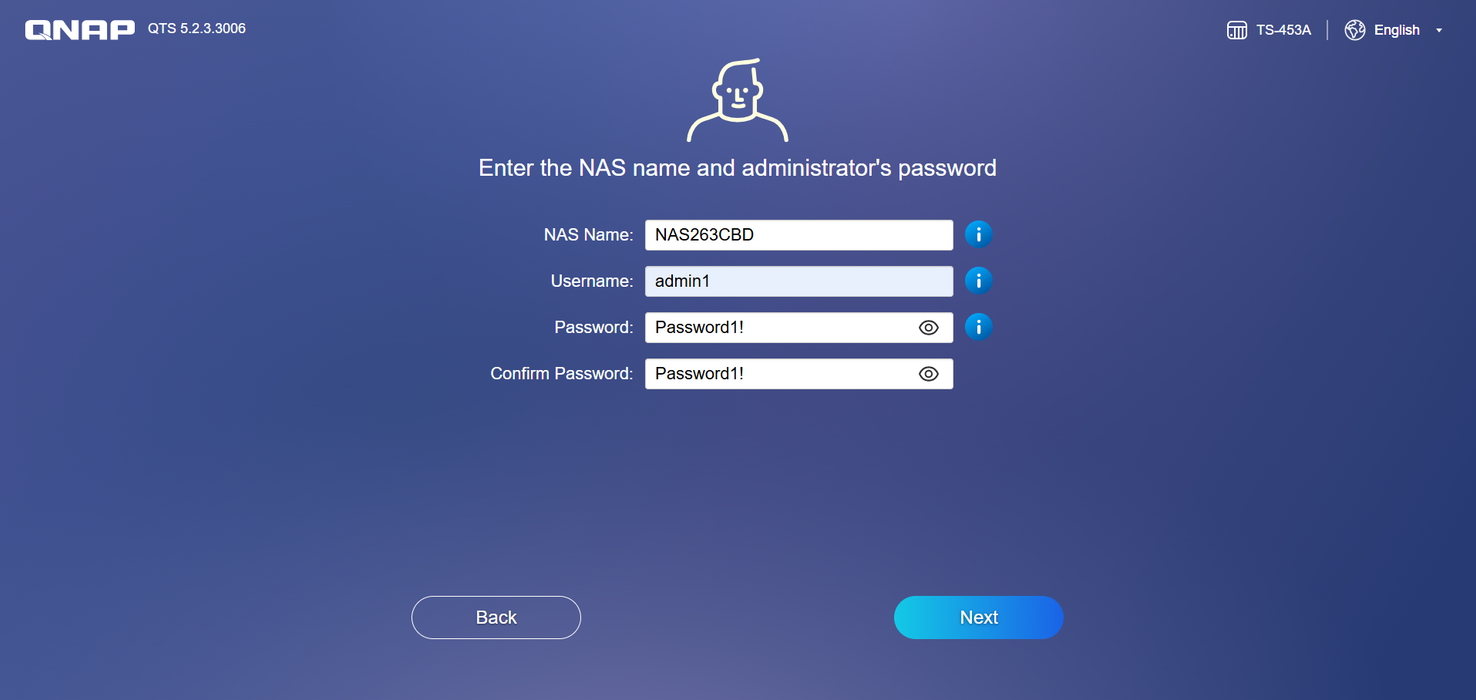Click the administrator avatar illustration
This screenshot has height=700, width=1476.
(x=738, y=101)
